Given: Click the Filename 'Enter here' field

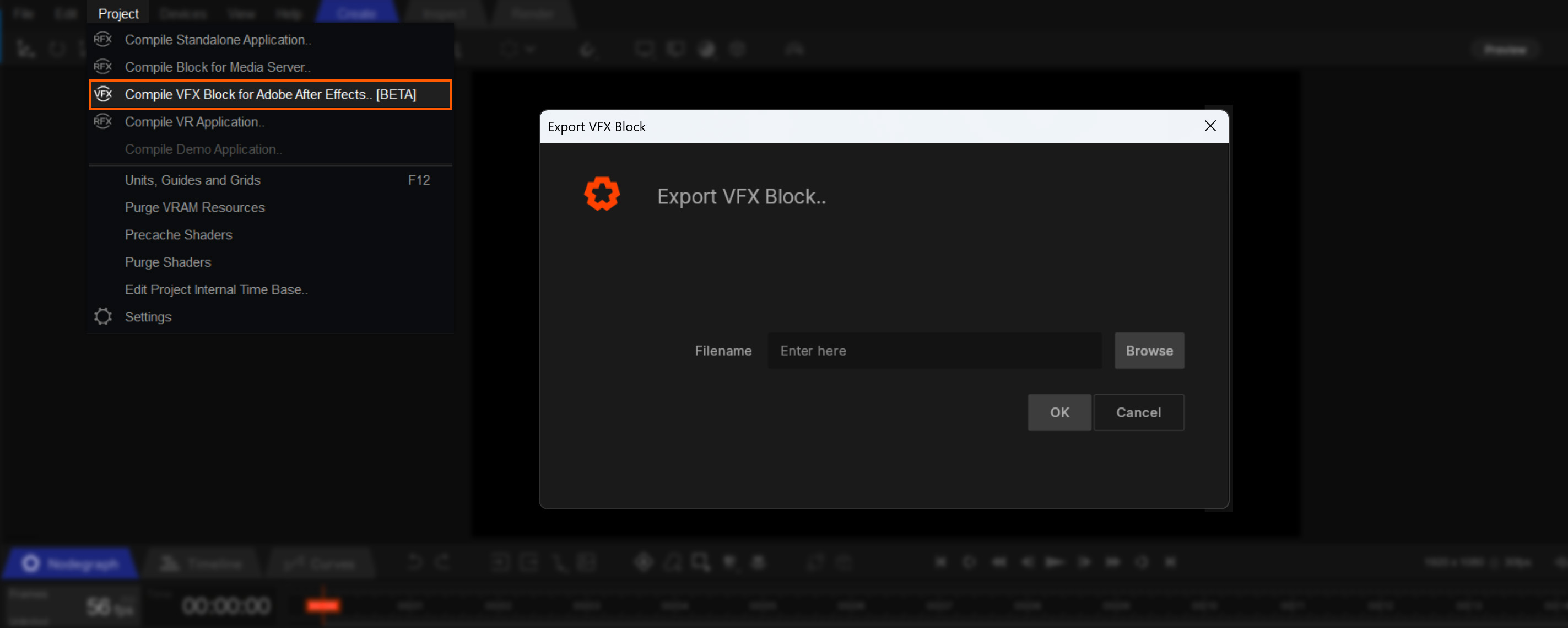Looking at the screenshot, I should [934, 350].
